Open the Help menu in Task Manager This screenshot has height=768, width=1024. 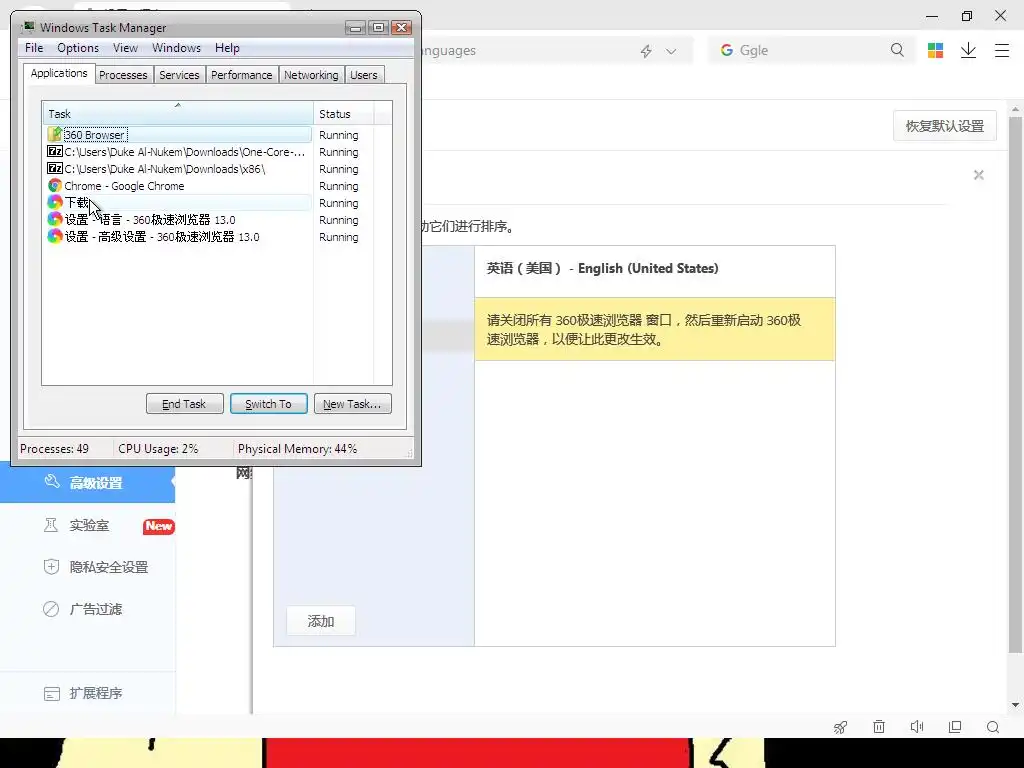(x=227, y=48)
